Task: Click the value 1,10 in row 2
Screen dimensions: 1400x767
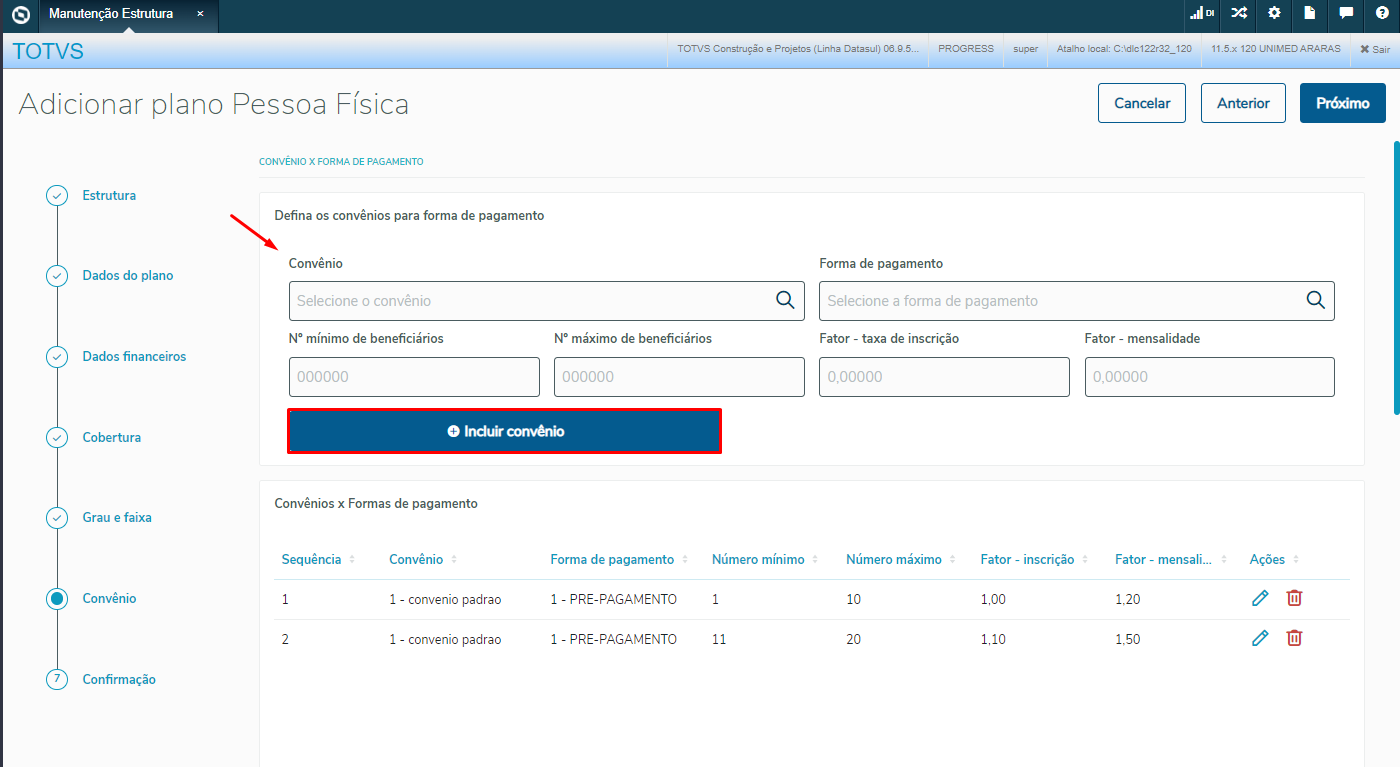Action: (x=993, y=639)
